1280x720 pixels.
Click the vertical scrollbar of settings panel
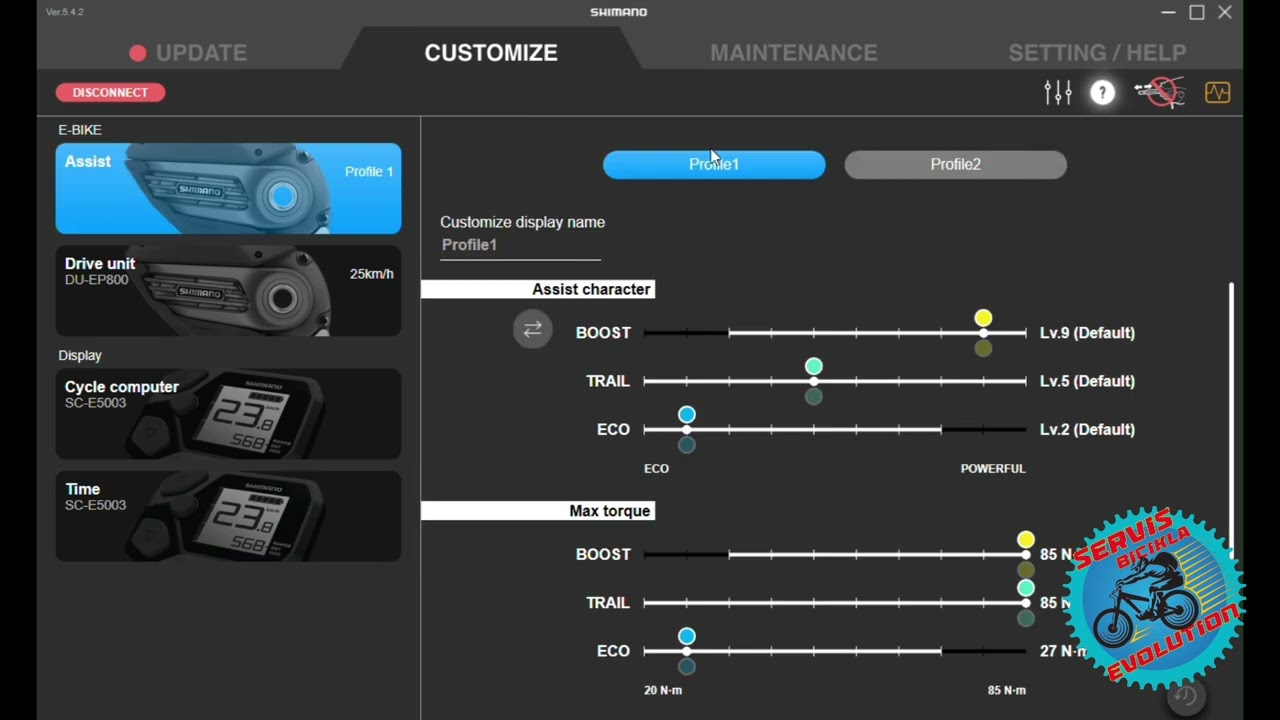tap(1231, 420)
